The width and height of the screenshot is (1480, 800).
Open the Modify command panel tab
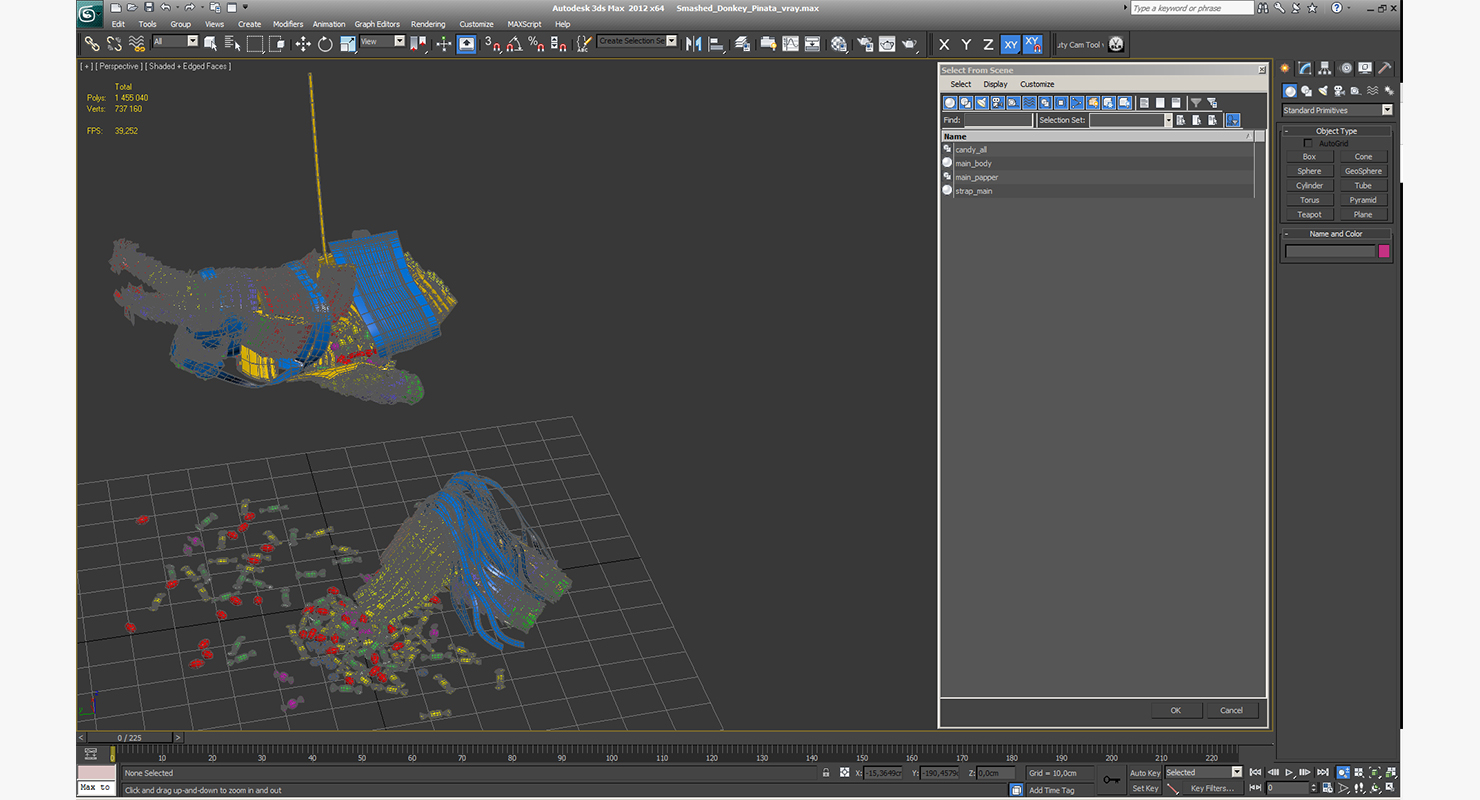[1305, 68]
